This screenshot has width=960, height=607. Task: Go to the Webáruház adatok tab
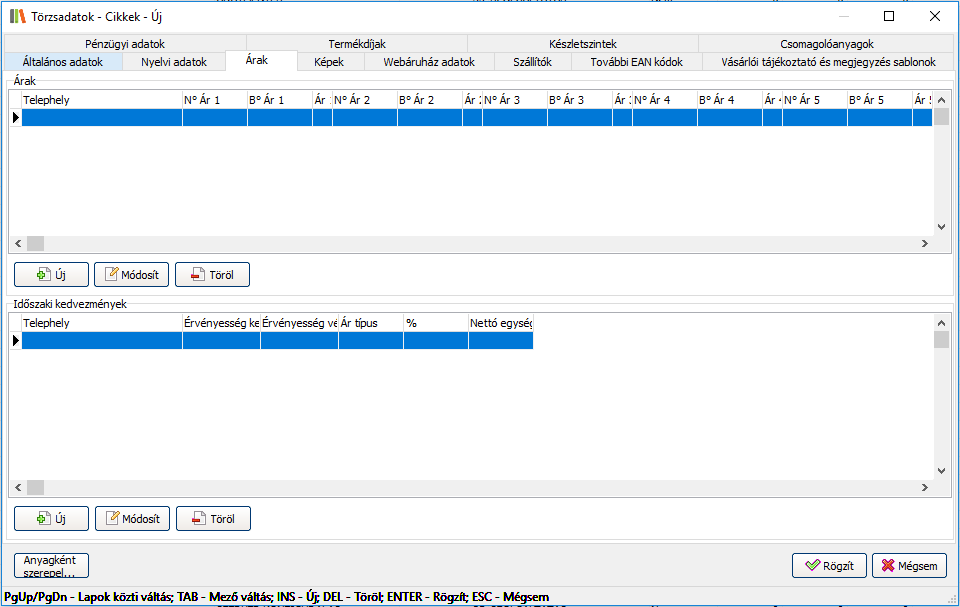pyautogui.click(x=429, y=62)
